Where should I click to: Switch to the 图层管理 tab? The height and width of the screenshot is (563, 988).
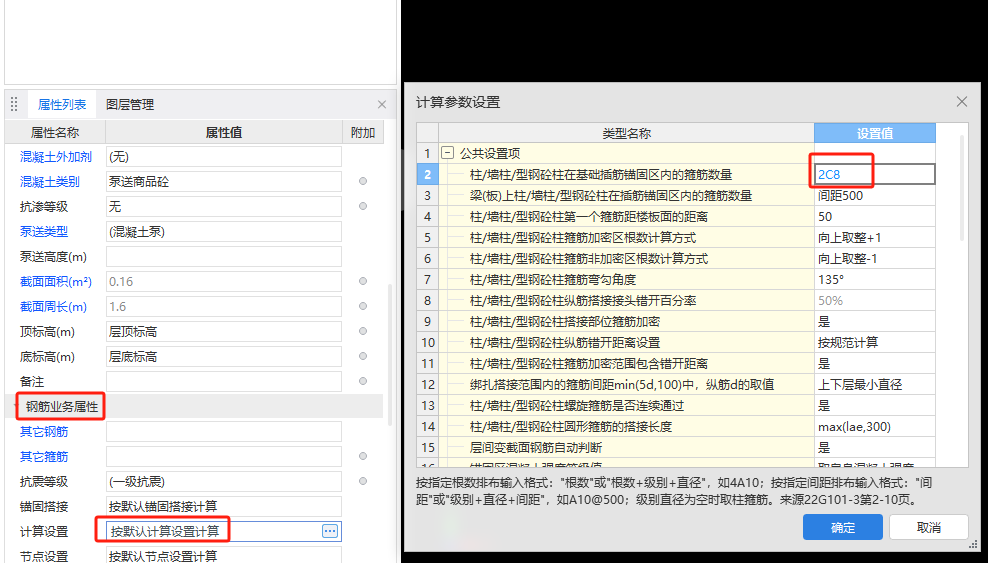130,105
